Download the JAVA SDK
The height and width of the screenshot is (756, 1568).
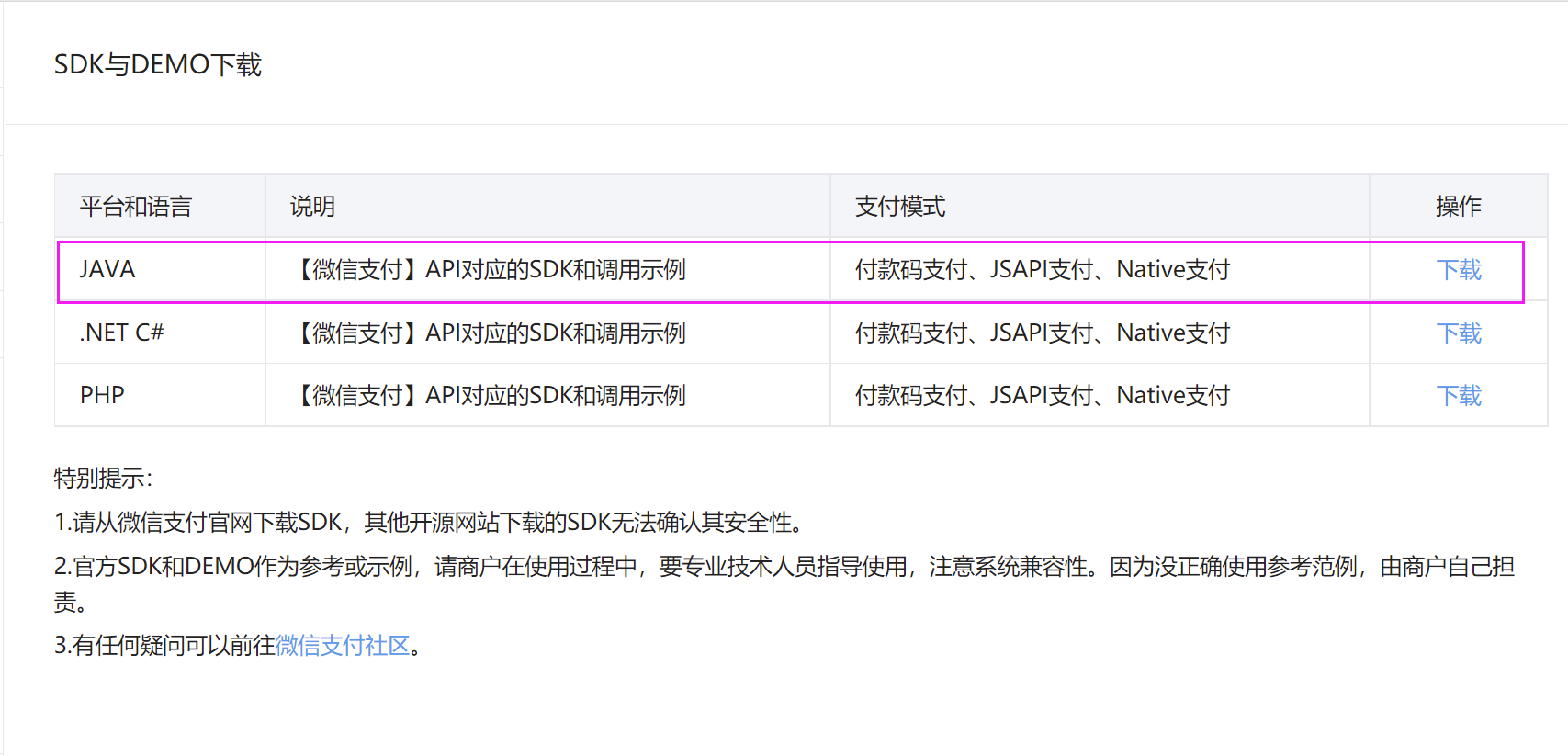pyautogui.click(x=1459, y=270)
